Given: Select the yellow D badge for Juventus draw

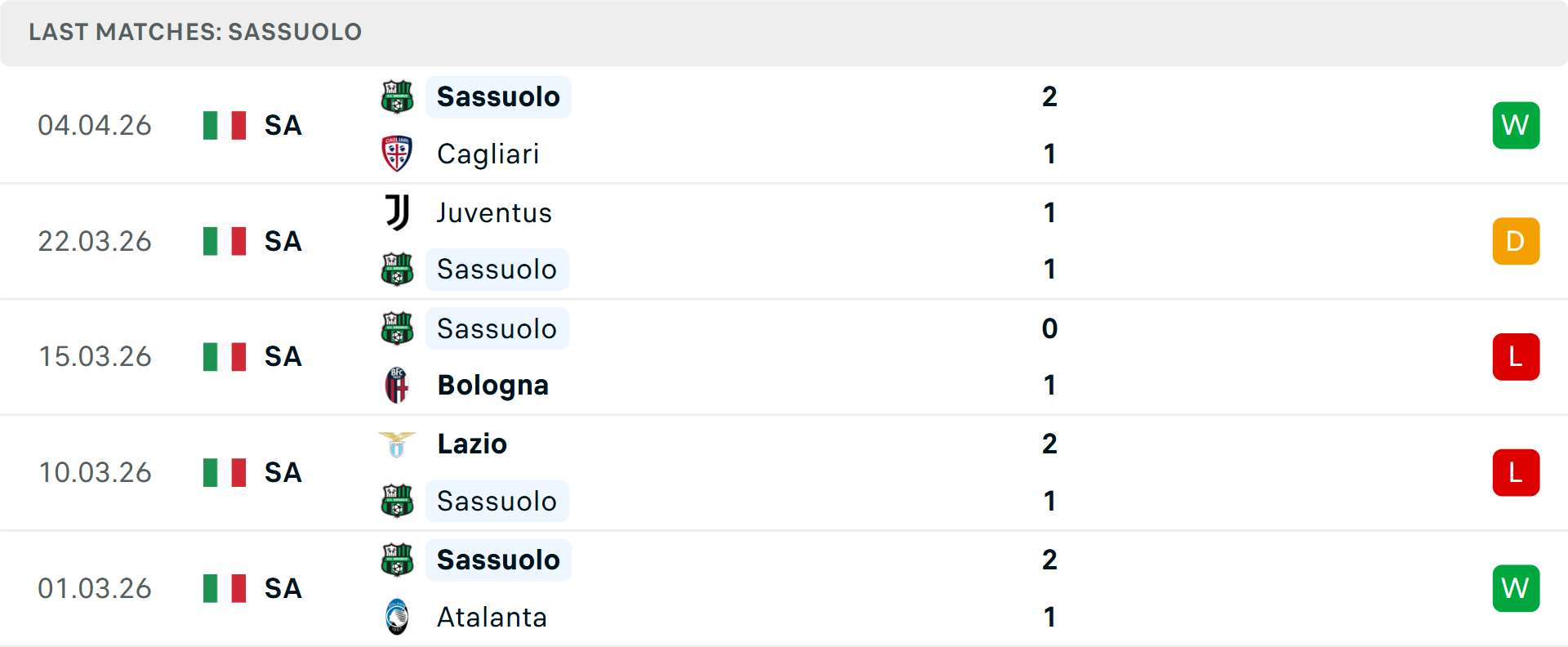Looking at the screenshot, I should pyautogui.click(x=1516, y=241).
